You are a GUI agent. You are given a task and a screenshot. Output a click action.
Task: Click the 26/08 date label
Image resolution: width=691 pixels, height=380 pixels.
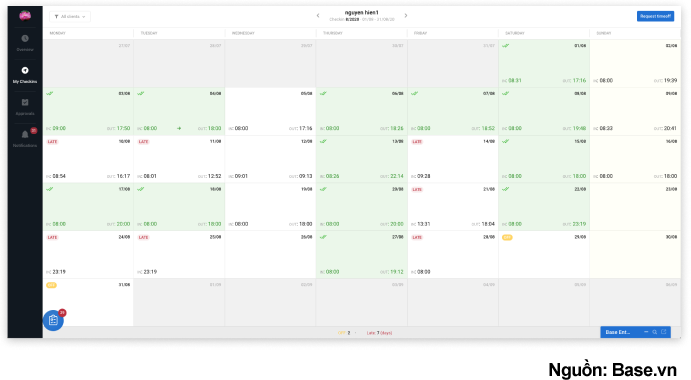coord(307,237)
